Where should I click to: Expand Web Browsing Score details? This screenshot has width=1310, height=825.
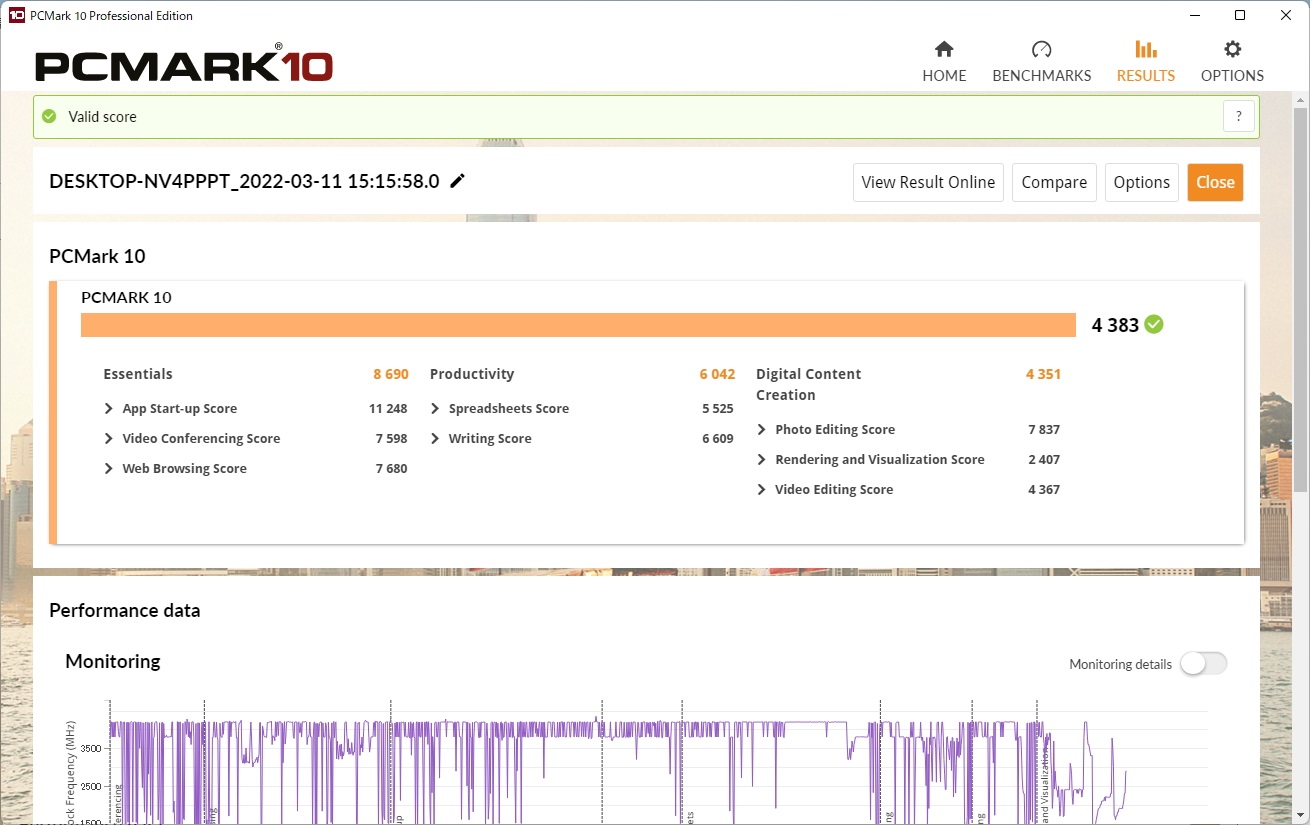pyautogui.click(x=108, y=469)
